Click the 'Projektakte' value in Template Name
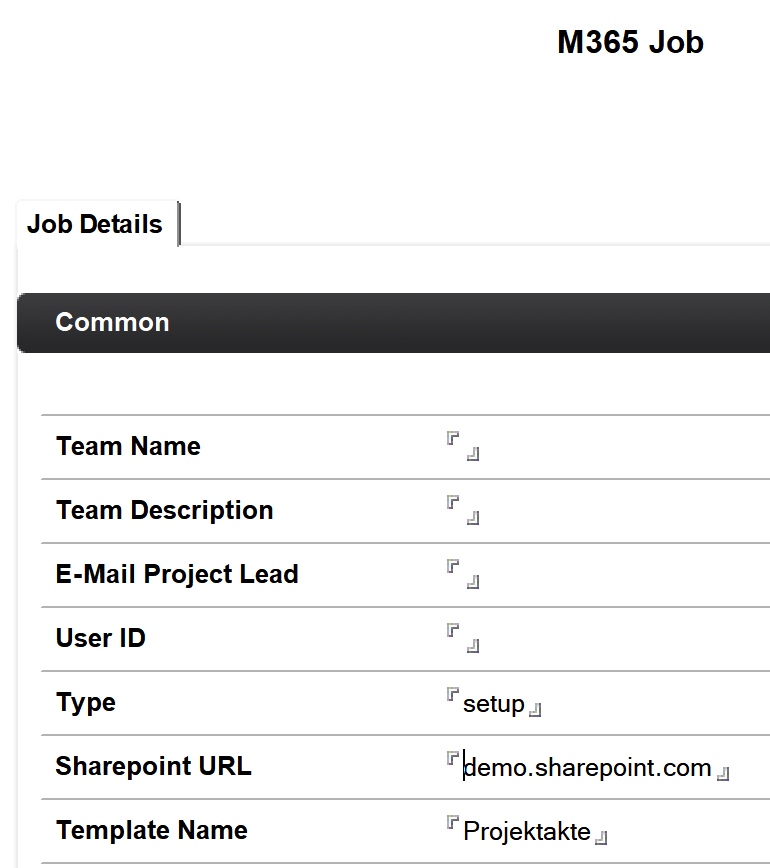Viewport: 770px width, 868px height. coord(527,832)
